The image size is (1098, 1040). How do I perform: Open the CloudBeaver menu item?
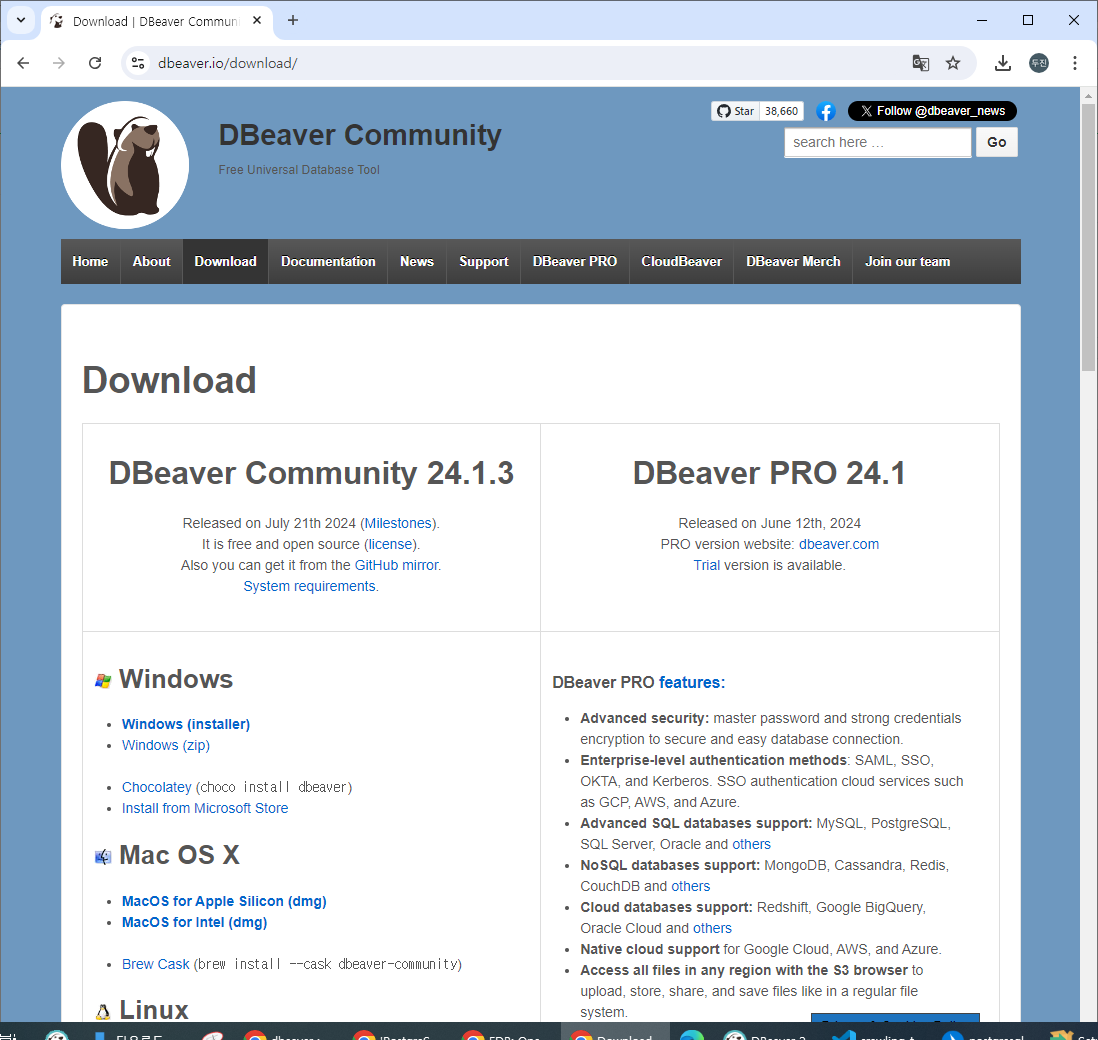pyautogui.click(x=681, y=261)
